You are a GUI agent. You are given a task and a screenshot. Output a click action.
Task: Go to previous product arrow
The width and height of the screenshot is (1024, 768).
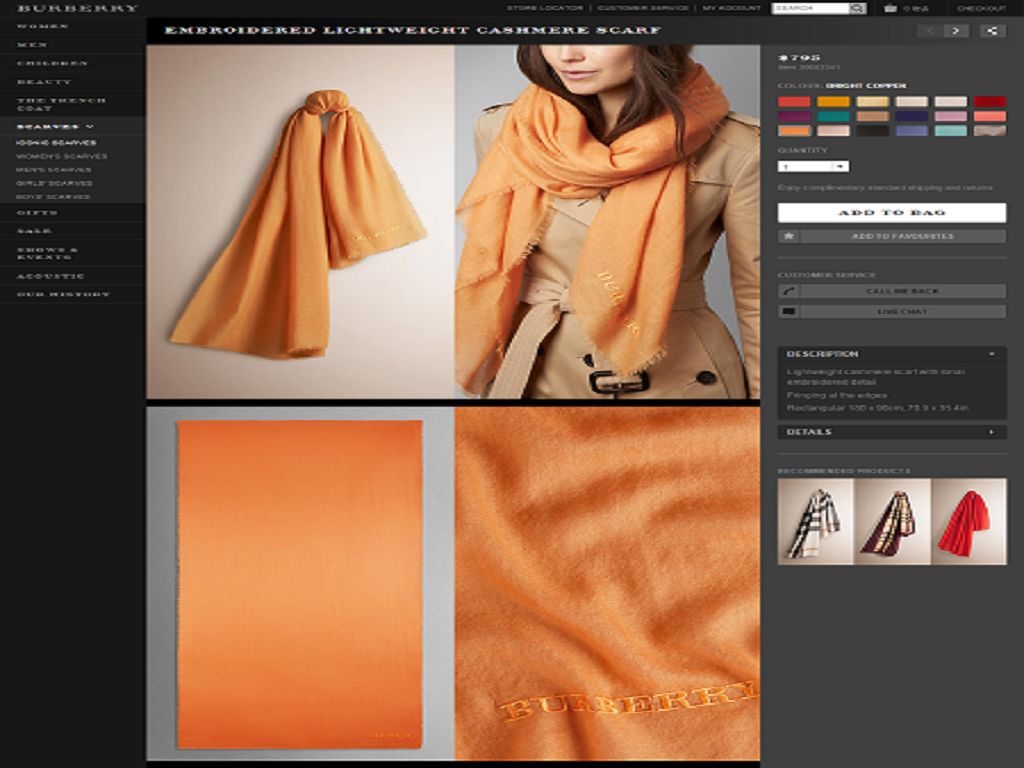tap(930, 31)
